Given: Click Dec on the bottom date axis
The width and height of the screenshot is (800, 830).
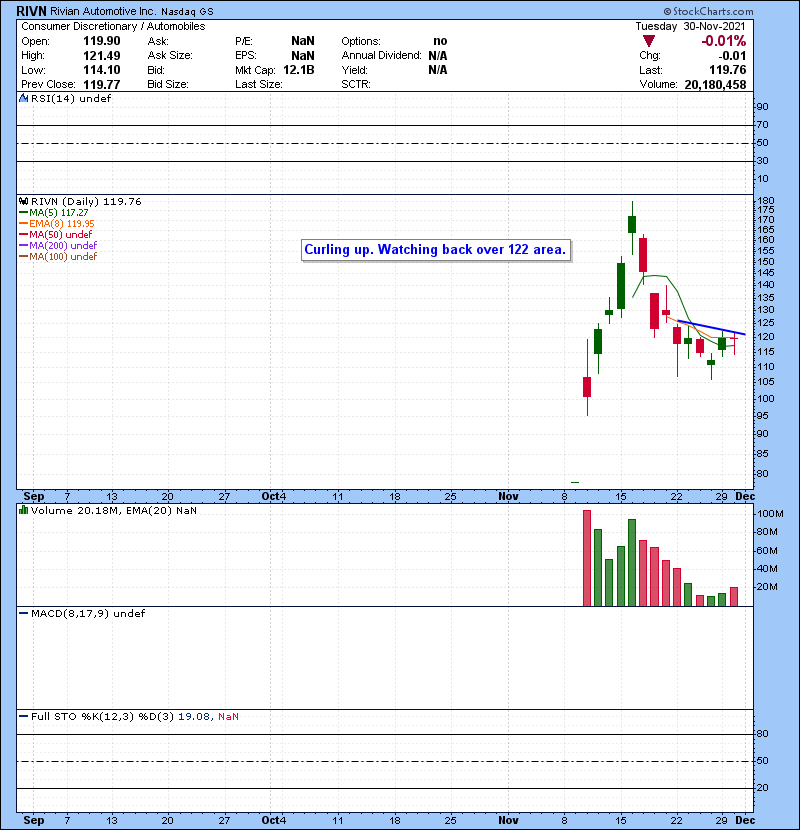Looking at the screenshot, I should tap(745, 820).
